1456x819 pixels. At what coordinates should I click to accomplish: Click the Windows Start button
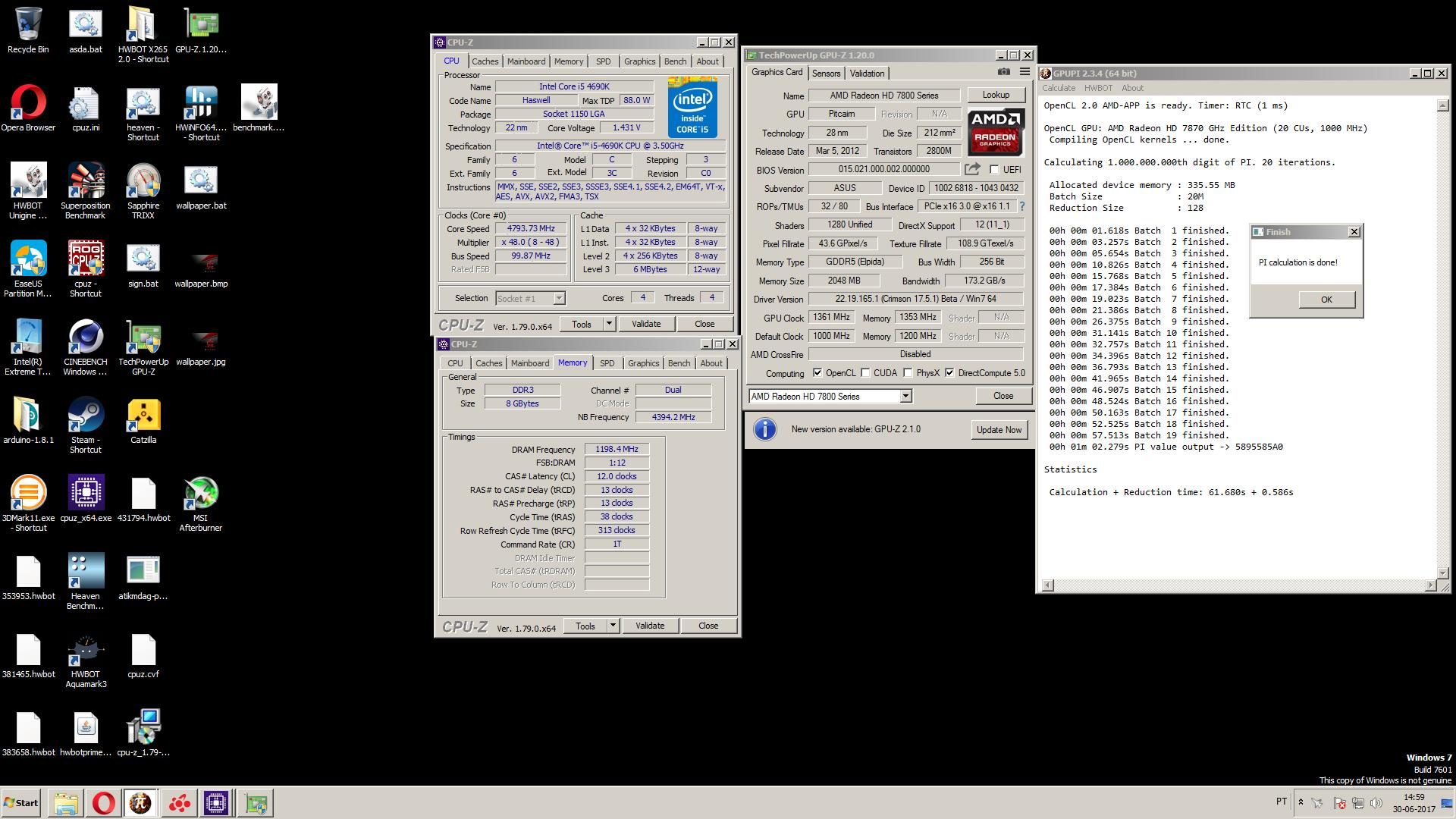pos(21,803)
